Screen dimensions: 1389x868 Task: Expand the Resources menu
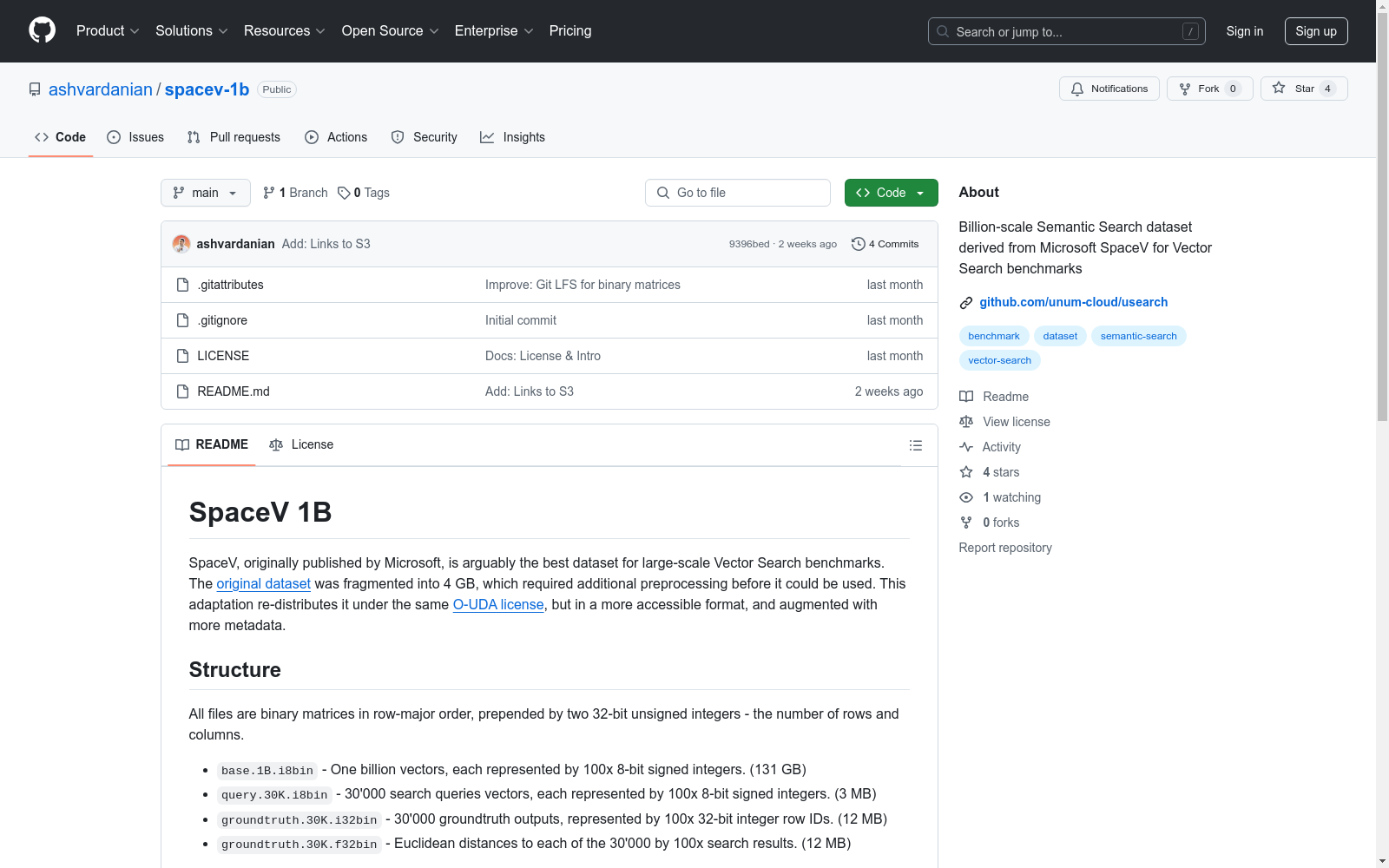coord(285,31)
